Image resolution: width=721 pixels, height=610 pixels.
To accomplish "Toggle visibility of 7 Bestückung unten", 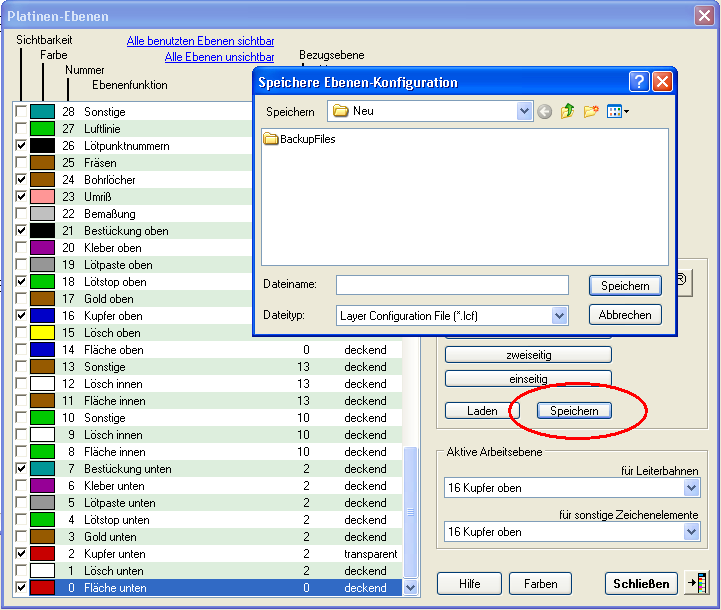I will click(x=21, y=468).
